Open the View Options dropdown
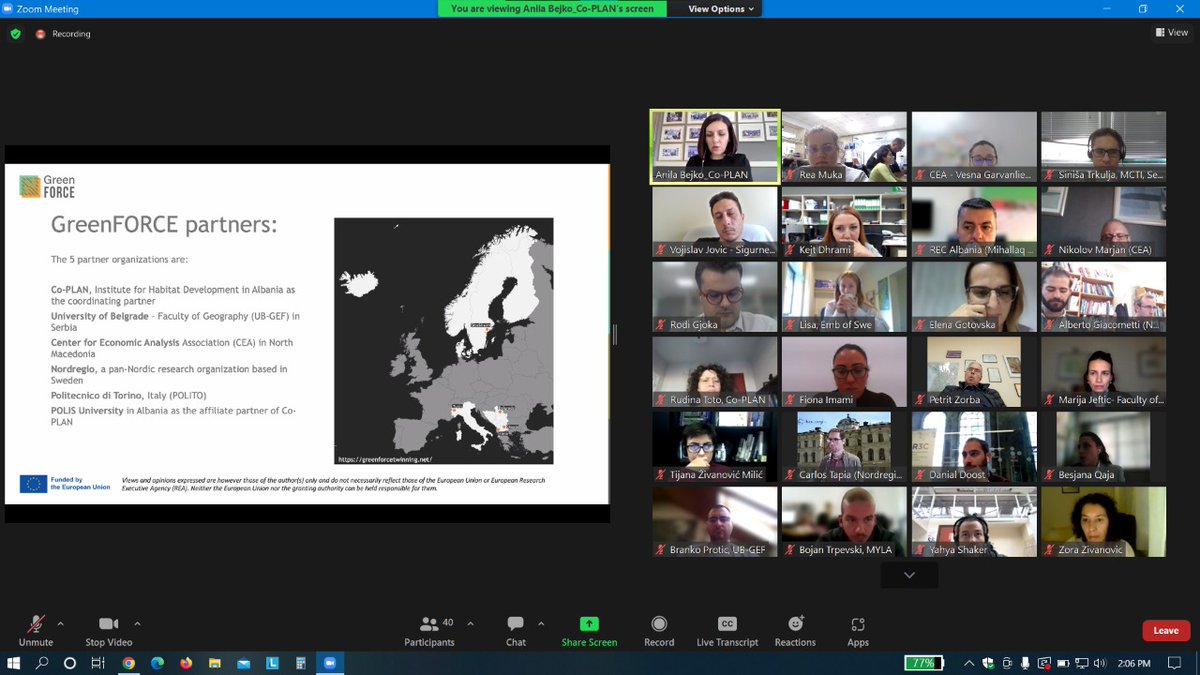 pyautogui.click(x=722, y=9)
